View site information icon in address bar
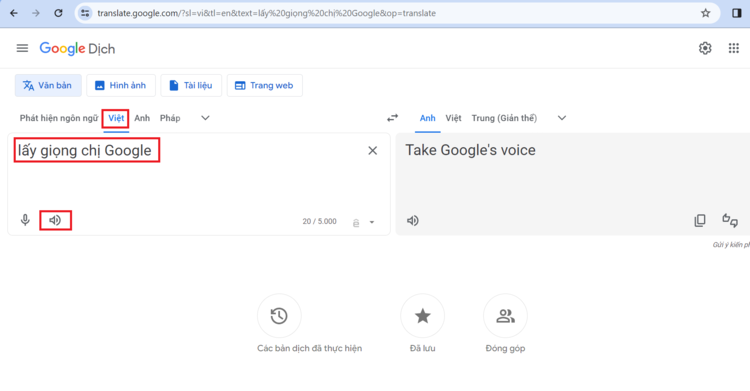 point(85,13)
